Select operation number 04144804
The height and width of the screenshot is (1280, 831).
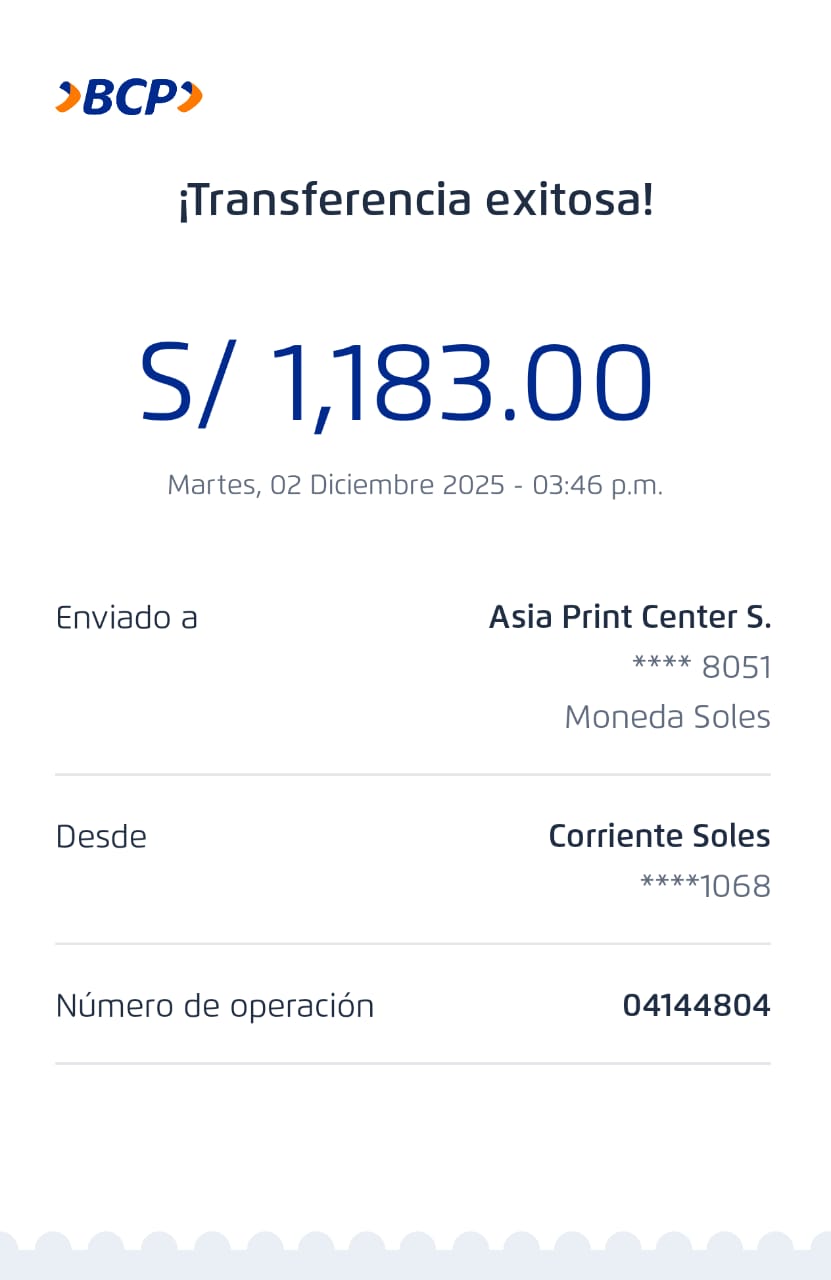(696, 1006)
